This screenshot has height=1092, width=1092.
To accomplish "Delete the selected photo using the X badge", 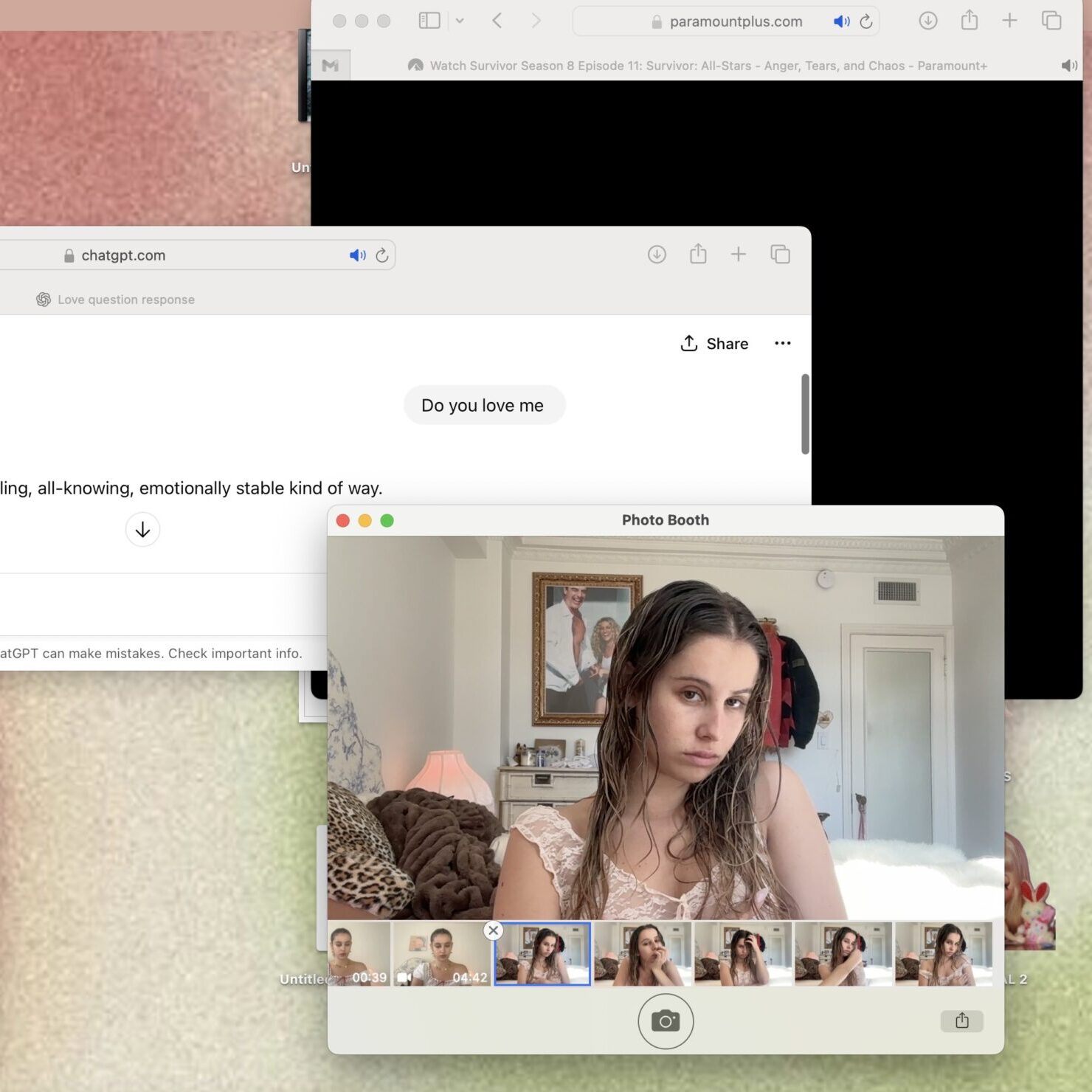I will pos(494,930).
